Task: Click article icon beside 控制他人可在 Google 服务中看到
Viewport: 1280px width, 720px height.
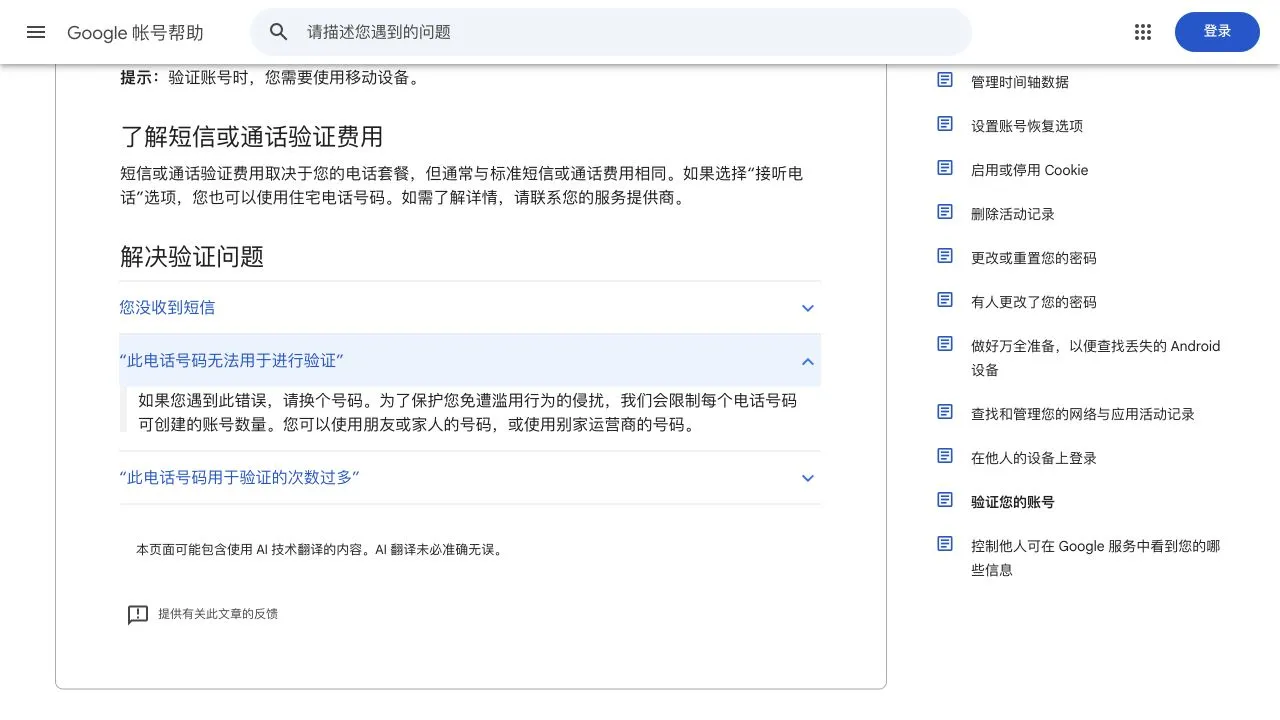Action: (945, 544)
